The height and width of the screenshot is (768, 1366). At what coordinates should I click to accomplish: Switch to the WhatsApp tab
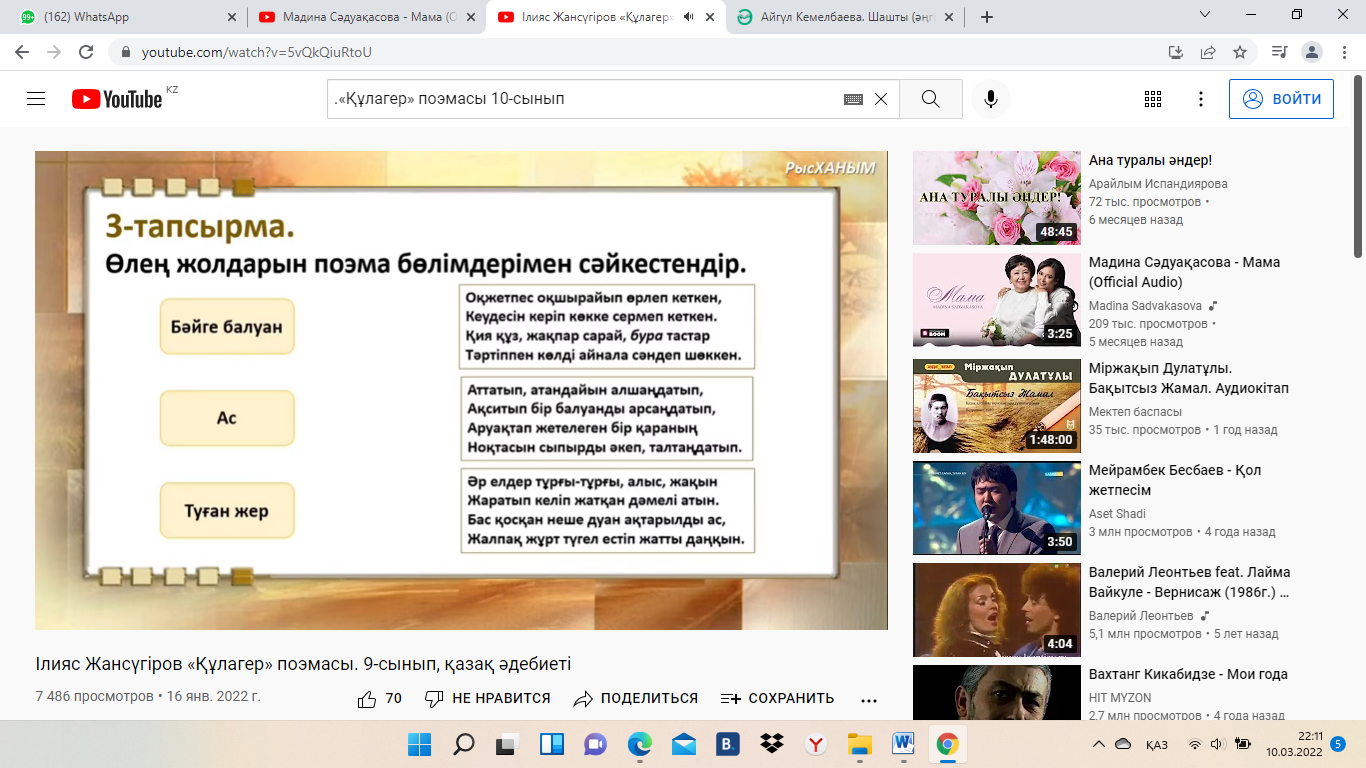tap(122, 17)
